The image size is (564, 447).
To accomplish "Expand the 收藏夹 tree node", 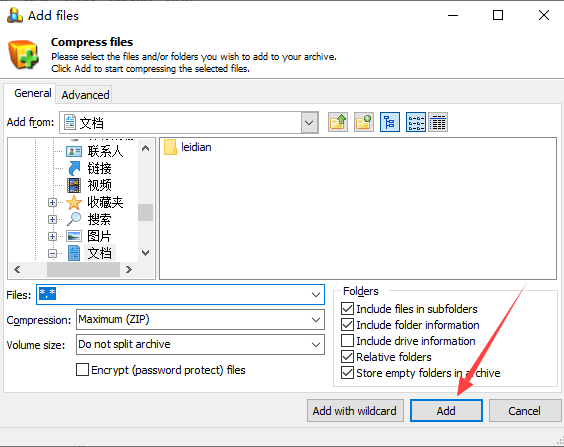I will point(53,202).
